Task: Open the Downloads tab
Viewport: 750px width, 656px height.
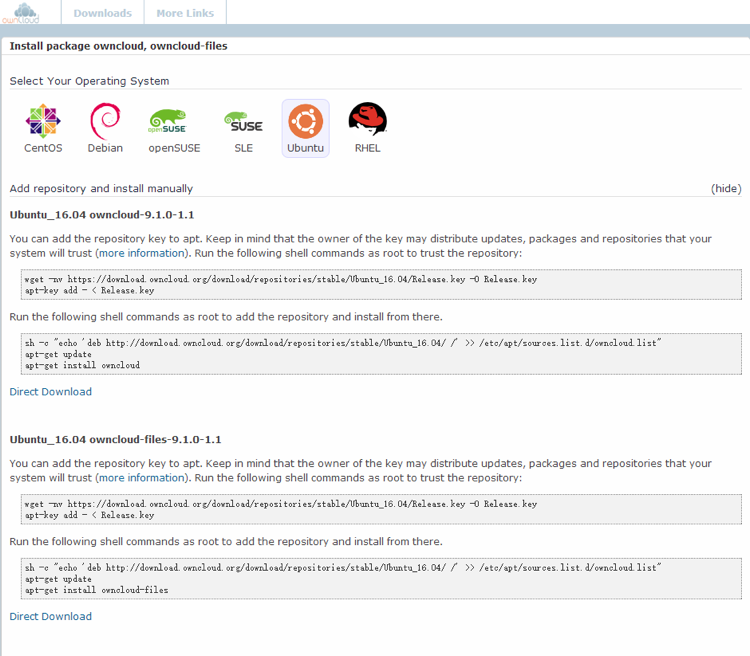Action: tap(102, 13)
